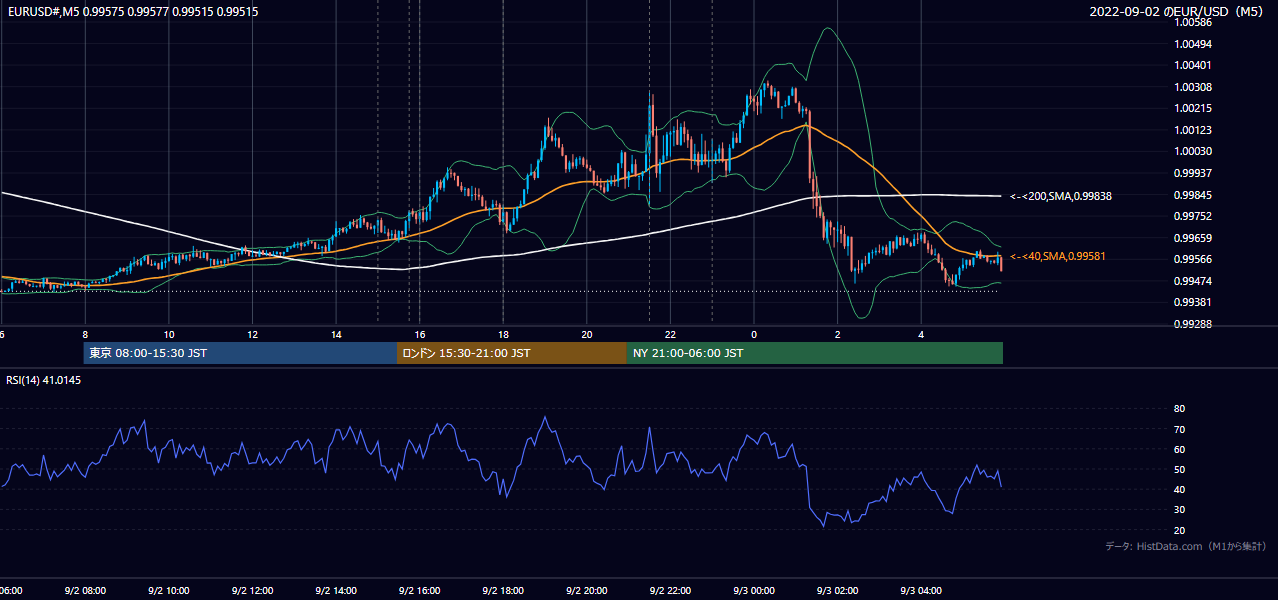Screen dimensions: 1278x600
Task: Click price axis value 0.99845
Action: click(x=1193, y=195)
